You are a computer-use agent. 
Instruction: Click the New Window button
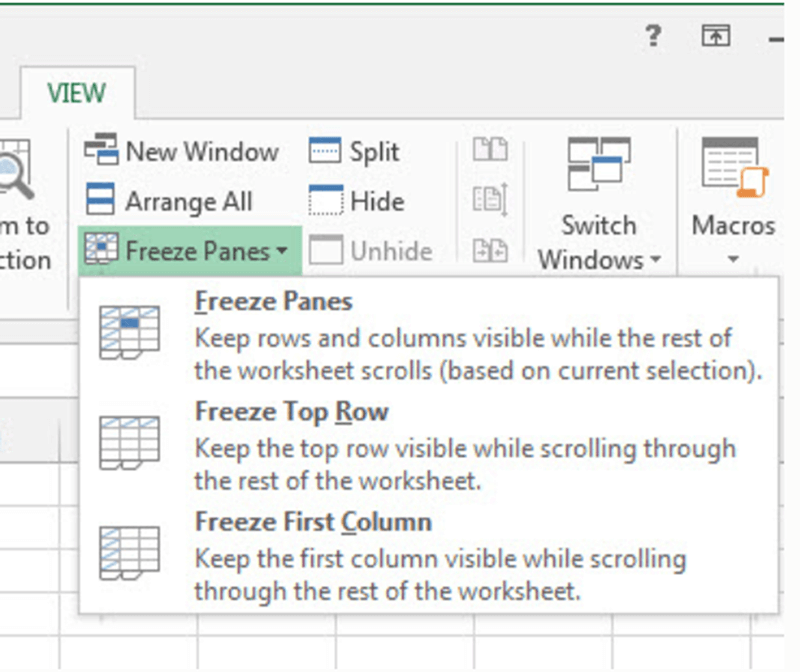pos(181,151)
